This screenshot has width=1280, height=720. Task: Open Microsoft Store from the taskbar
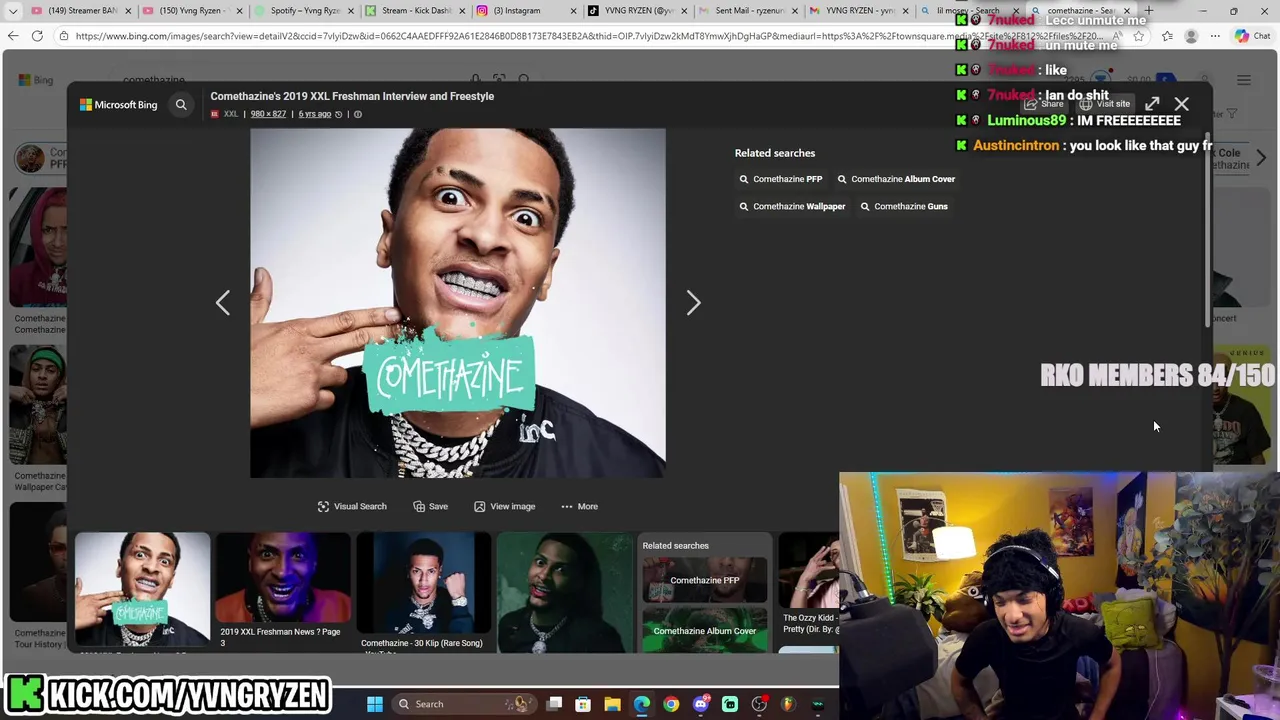coord(583,704)
